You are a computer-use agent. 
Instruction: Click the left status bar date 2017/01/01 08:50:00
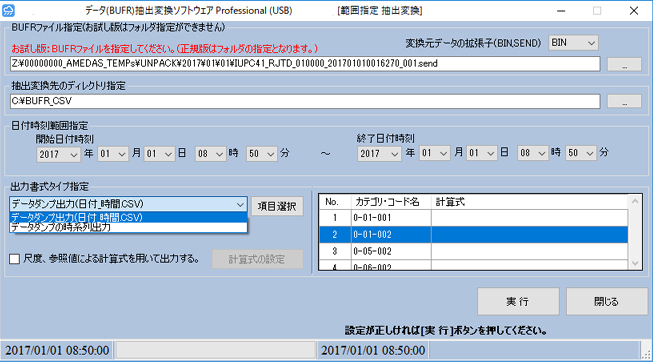[57, 350]
